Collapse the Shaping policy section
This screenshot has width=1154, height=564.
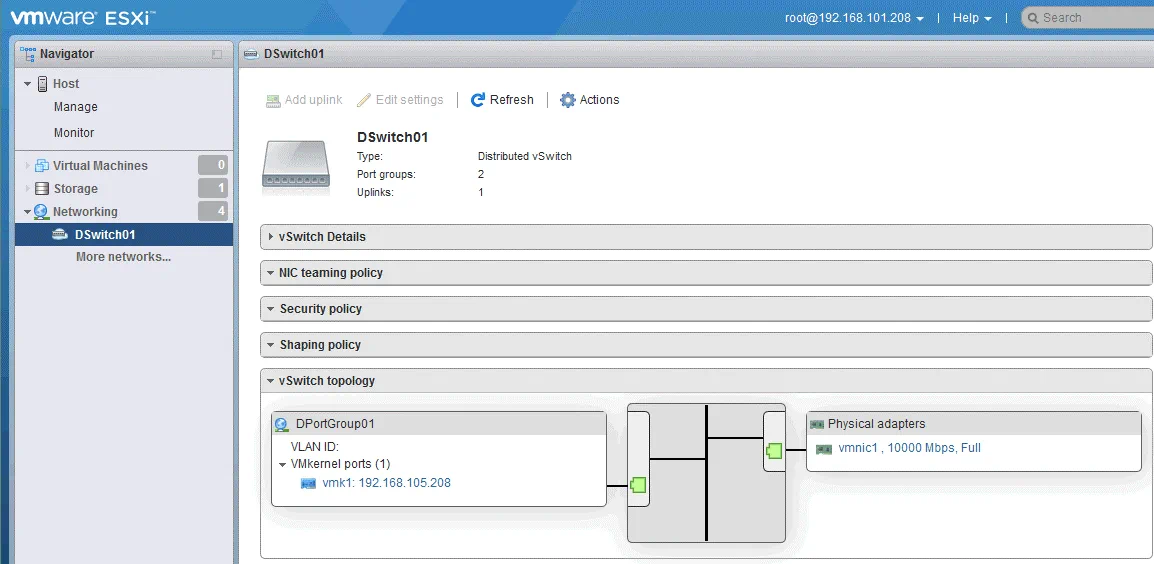coord(320,345)
